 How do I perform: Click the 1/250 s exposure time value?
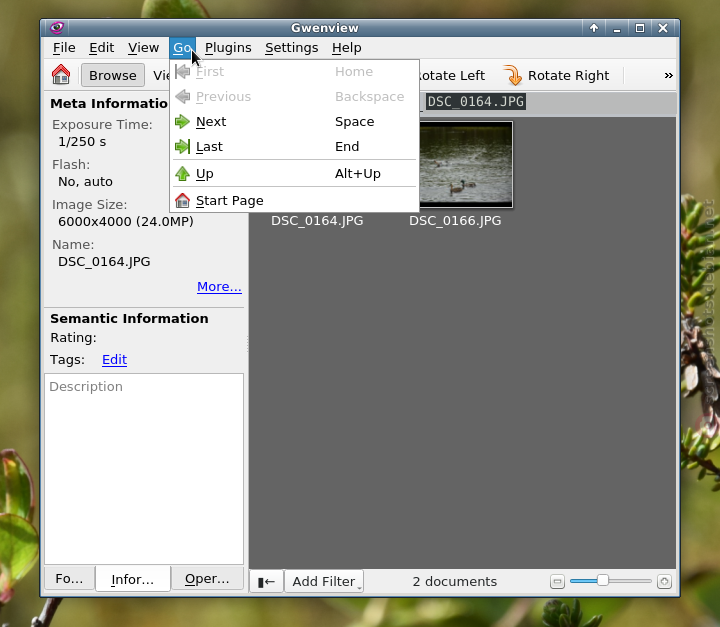click(82, 141)
